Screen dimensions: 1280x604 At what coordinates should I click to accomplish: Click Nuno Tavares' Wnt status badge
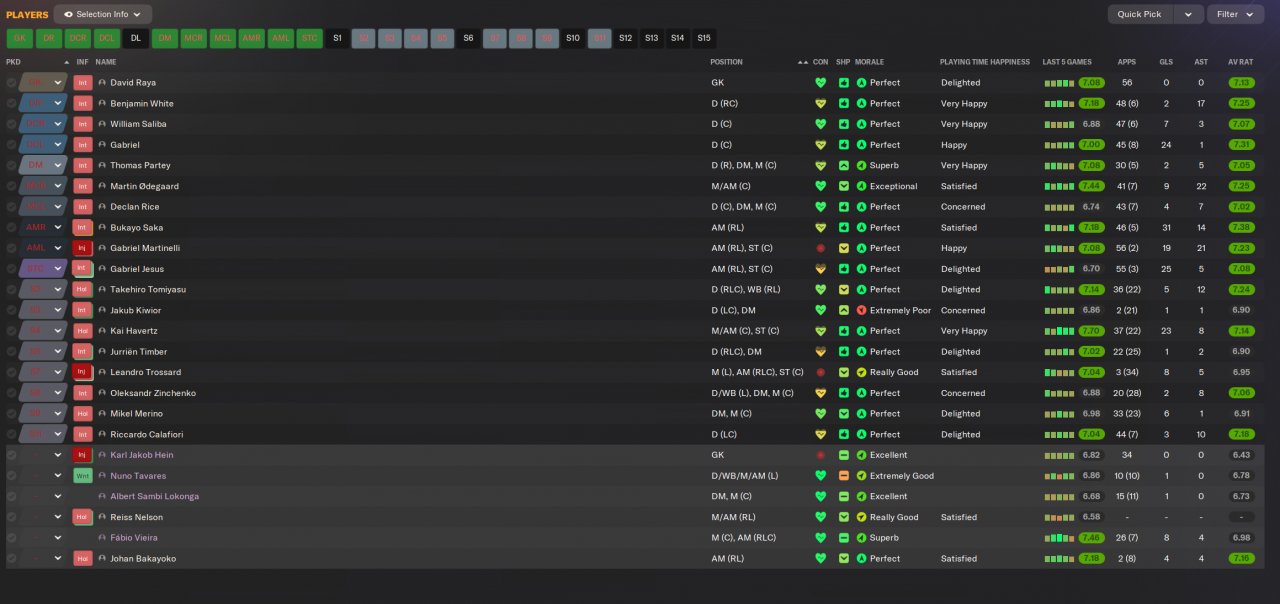tap(83, 476)
